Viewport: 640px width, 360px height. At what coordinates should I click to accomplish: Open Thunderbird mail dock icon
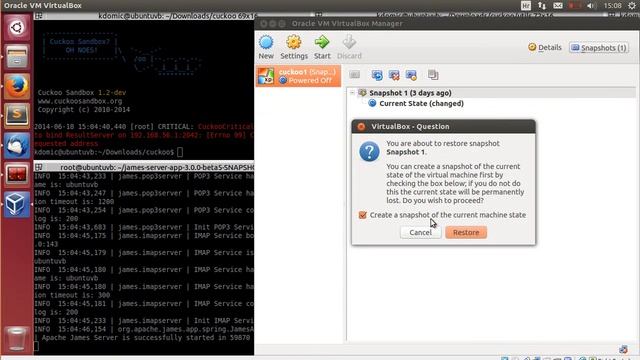(x=17, y=145)
